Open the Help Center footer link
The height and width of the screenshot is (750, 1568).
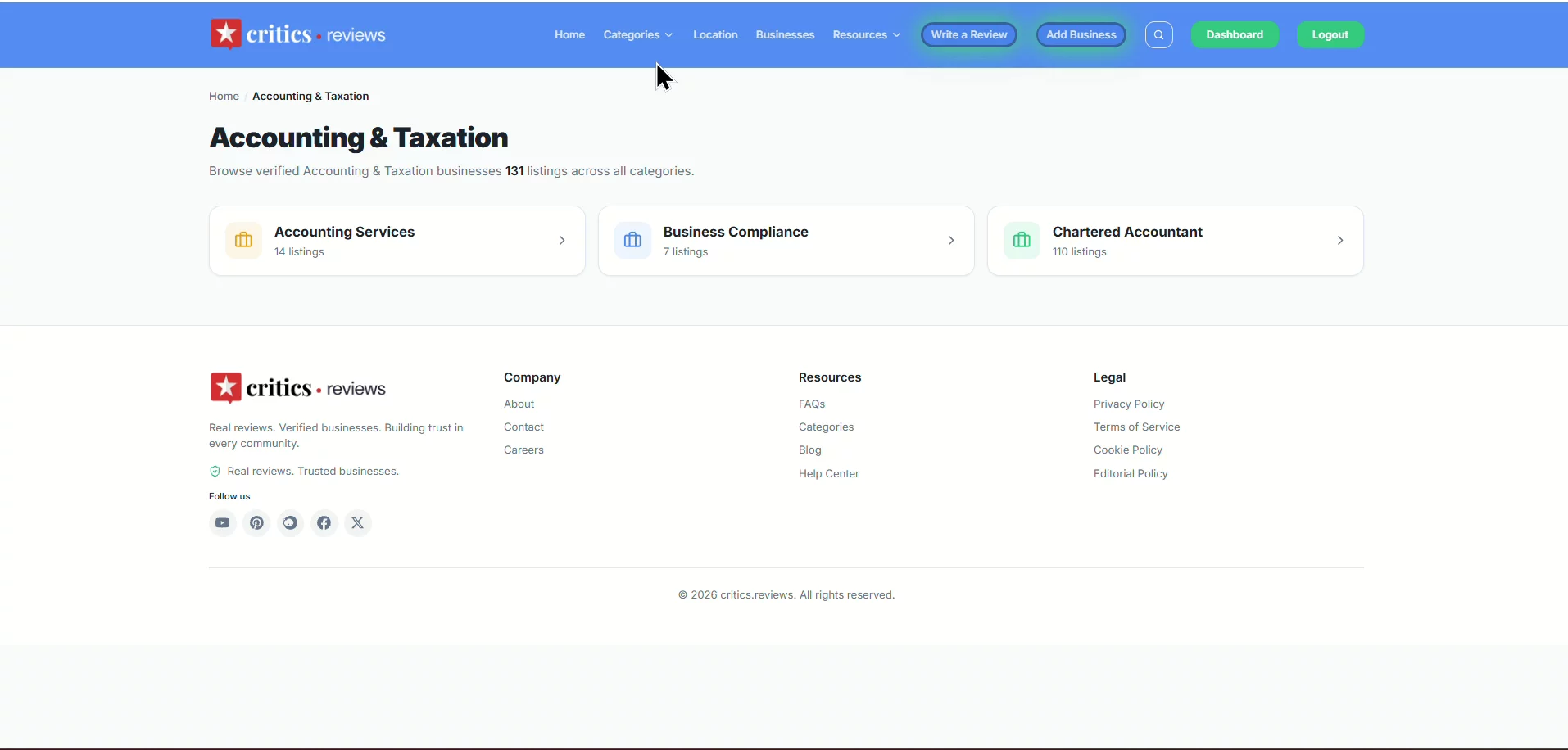coord(829,474)
